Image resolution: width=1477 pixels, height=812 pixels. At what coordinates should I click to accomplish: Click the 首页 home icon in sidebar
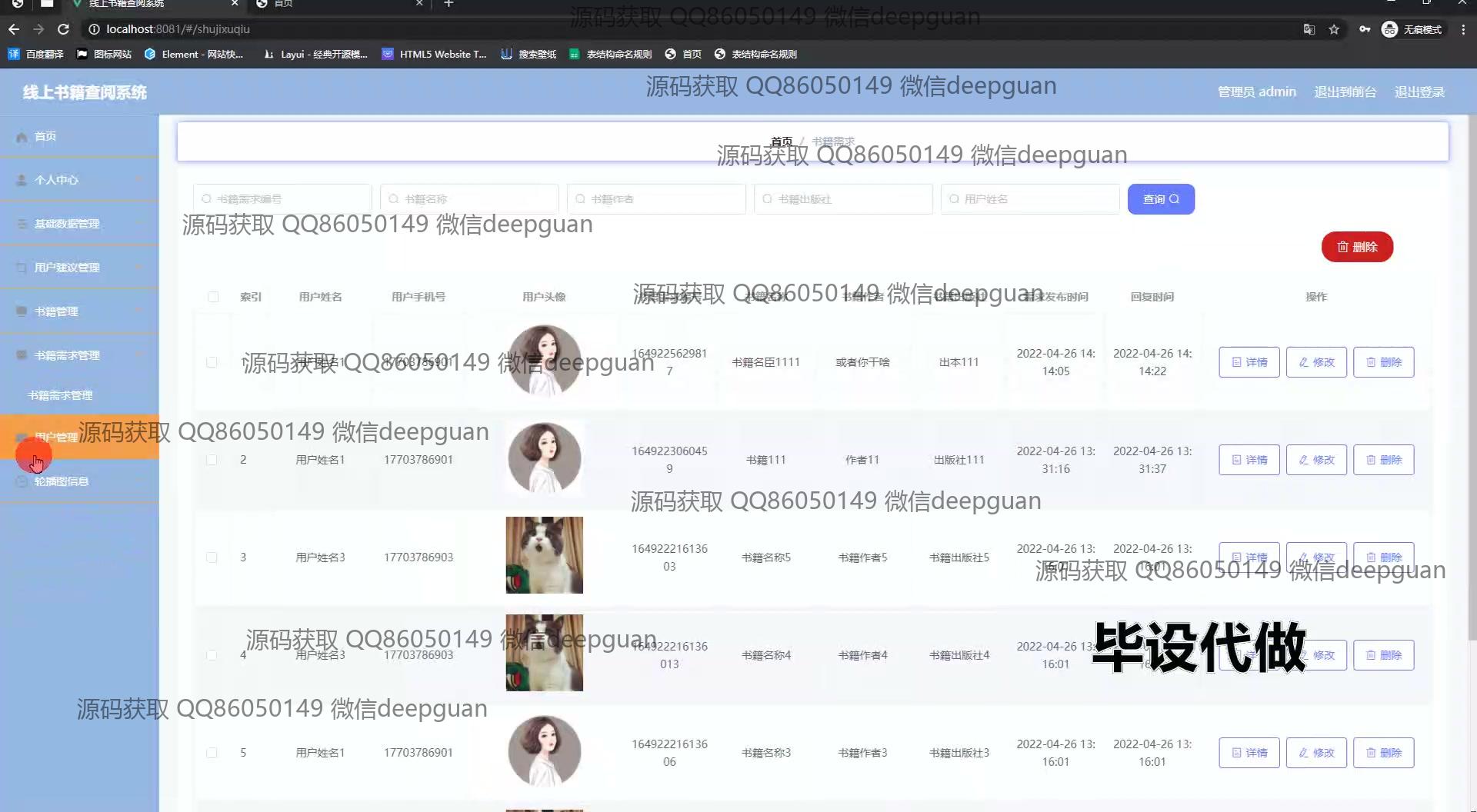coord(22,137)
